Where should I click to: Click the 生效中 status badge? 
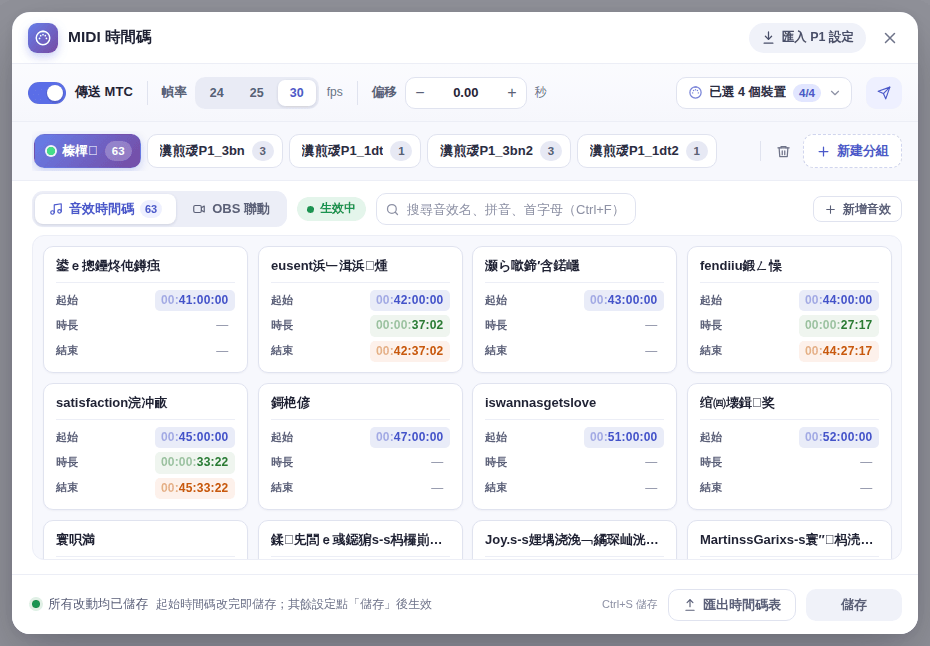(x=331, y=209)
